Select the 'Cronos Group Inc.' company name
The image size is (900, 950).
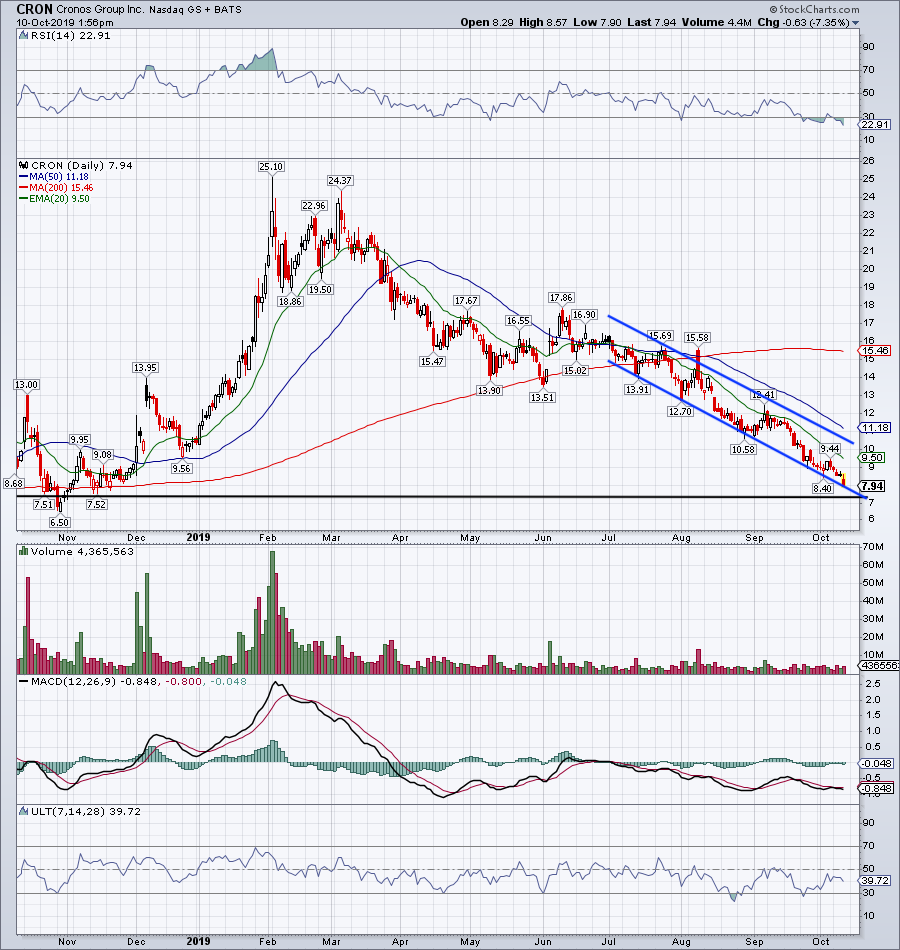(99, 10)
